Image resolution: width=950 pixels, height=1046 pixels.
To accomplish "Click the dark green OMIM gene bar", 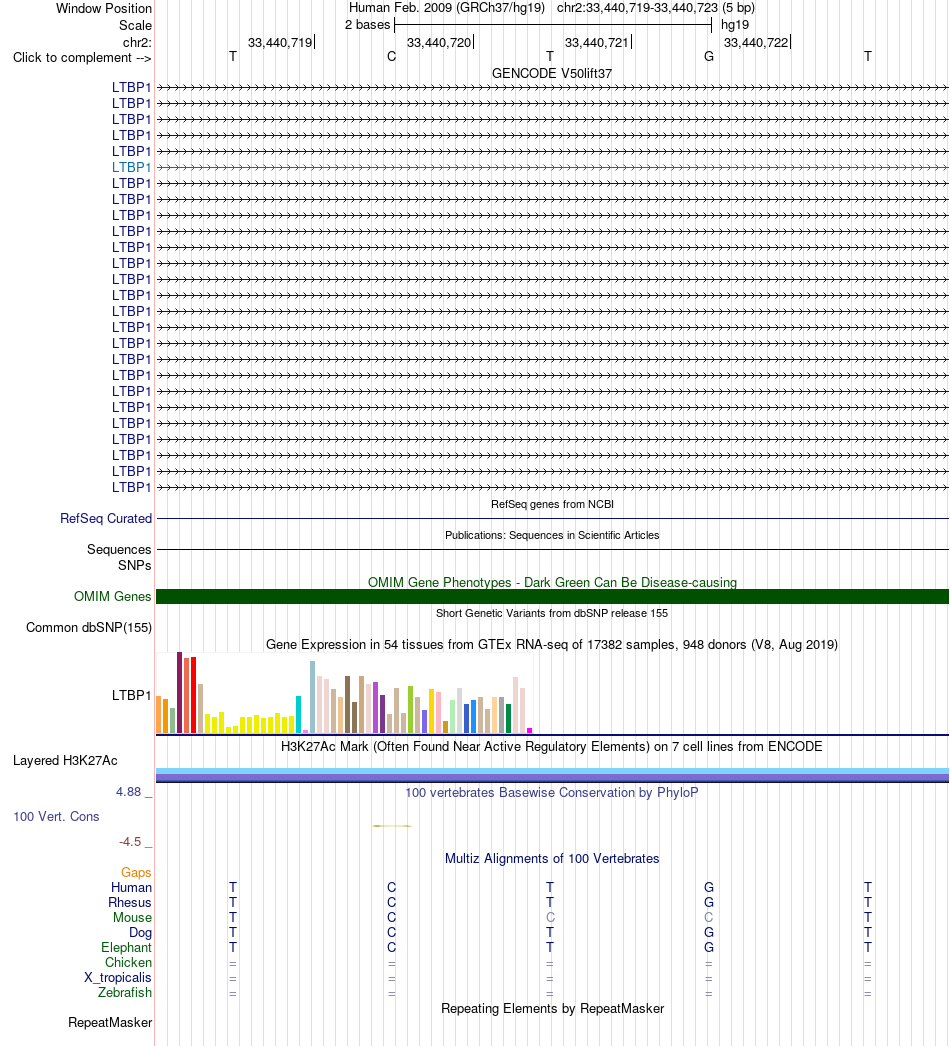I will pyautogui.click(x=552, y=596).
